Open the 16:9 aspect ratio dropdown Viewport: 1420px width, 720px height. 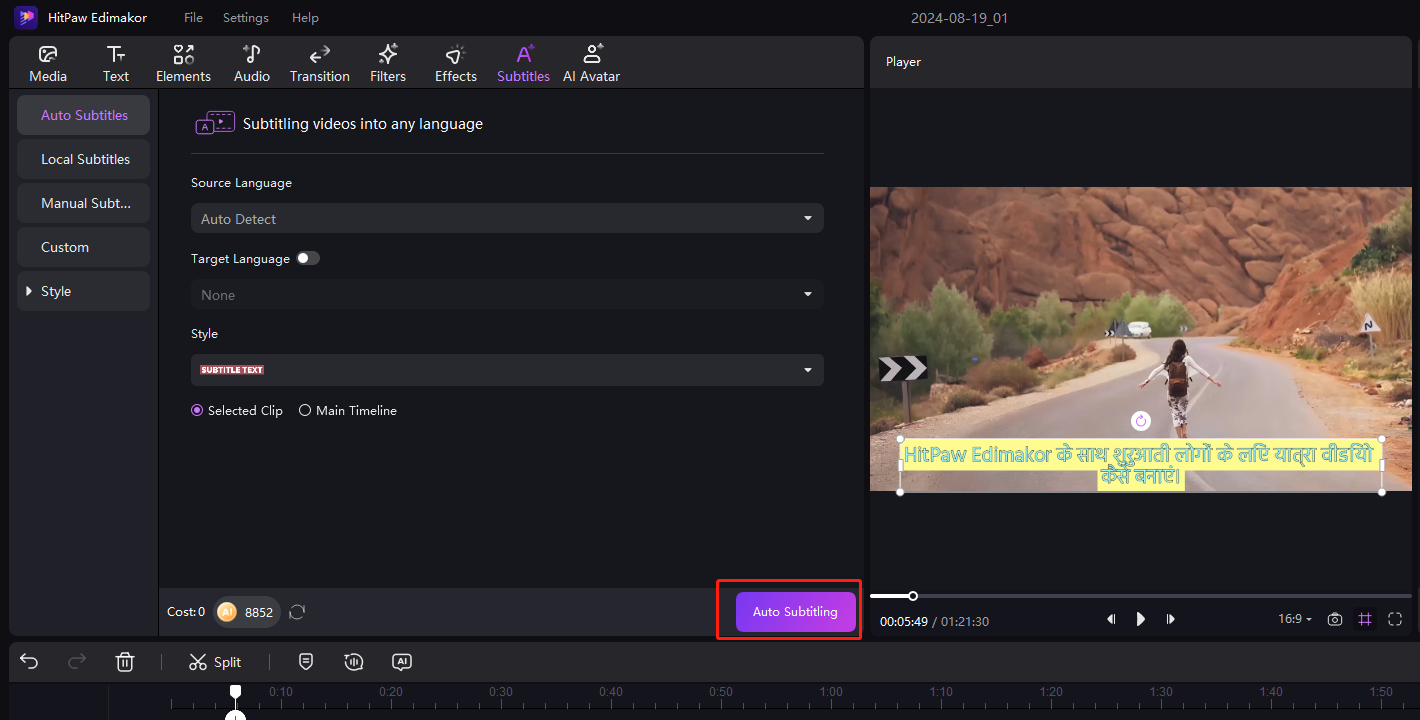click(x=1295, y=620)
